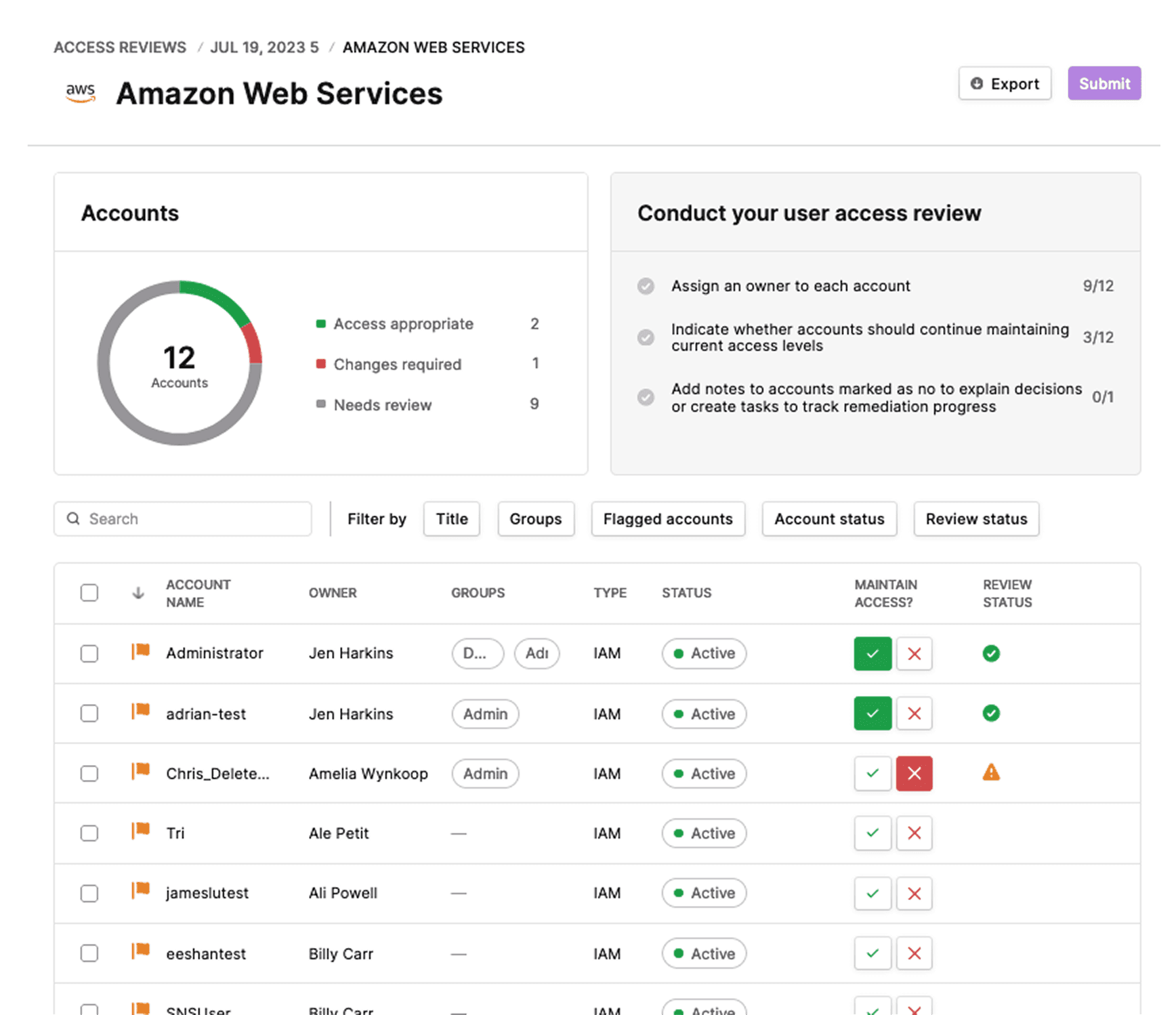The image size is (1176, 1015).
Task: Toggle the select-all checkbox in table header
Action: coord(89,593)
